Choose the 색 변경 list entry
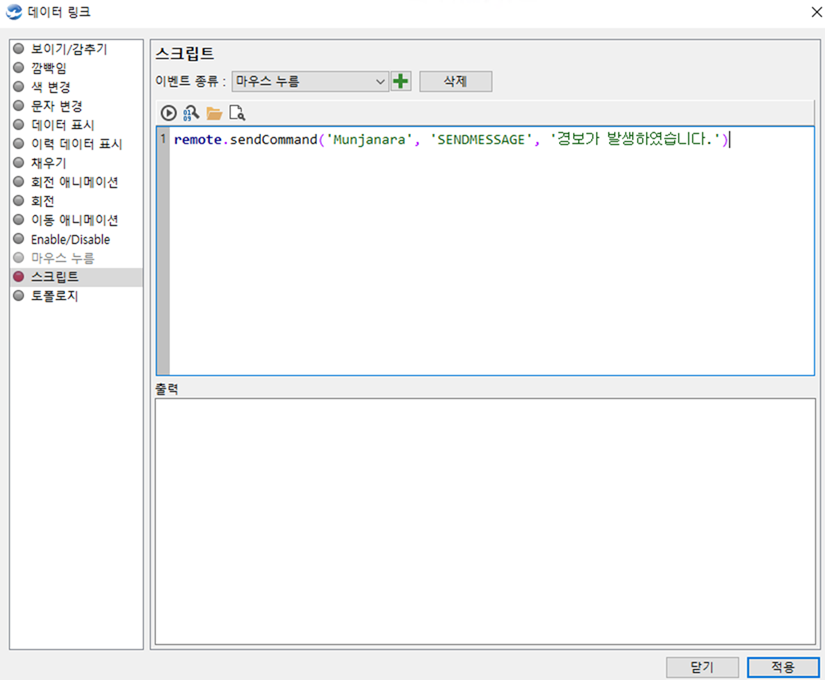Screen dimensions: 825x680 coord(50,87)
